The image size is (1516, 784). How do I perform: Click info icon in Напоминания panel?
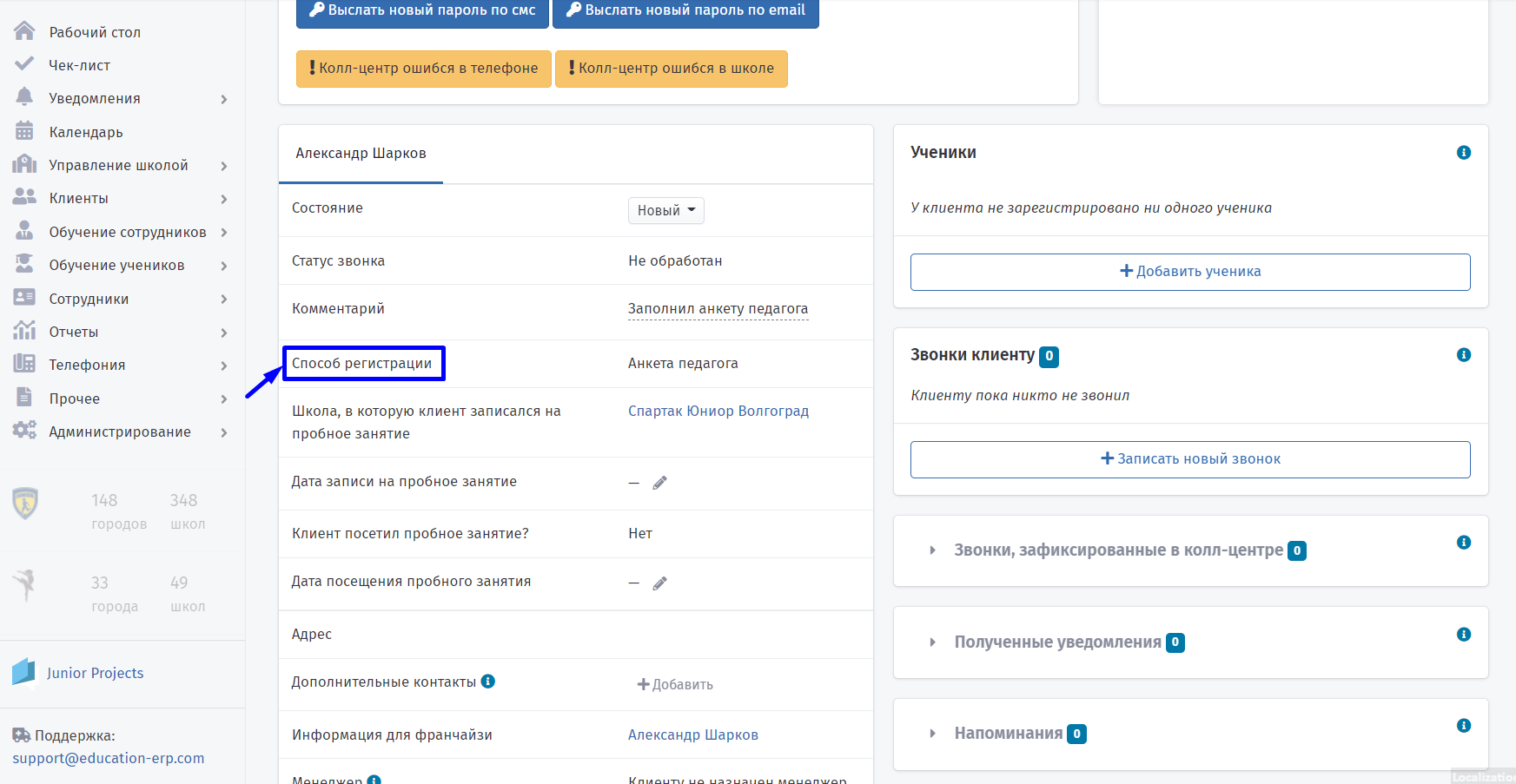(x=1464, y=726)
